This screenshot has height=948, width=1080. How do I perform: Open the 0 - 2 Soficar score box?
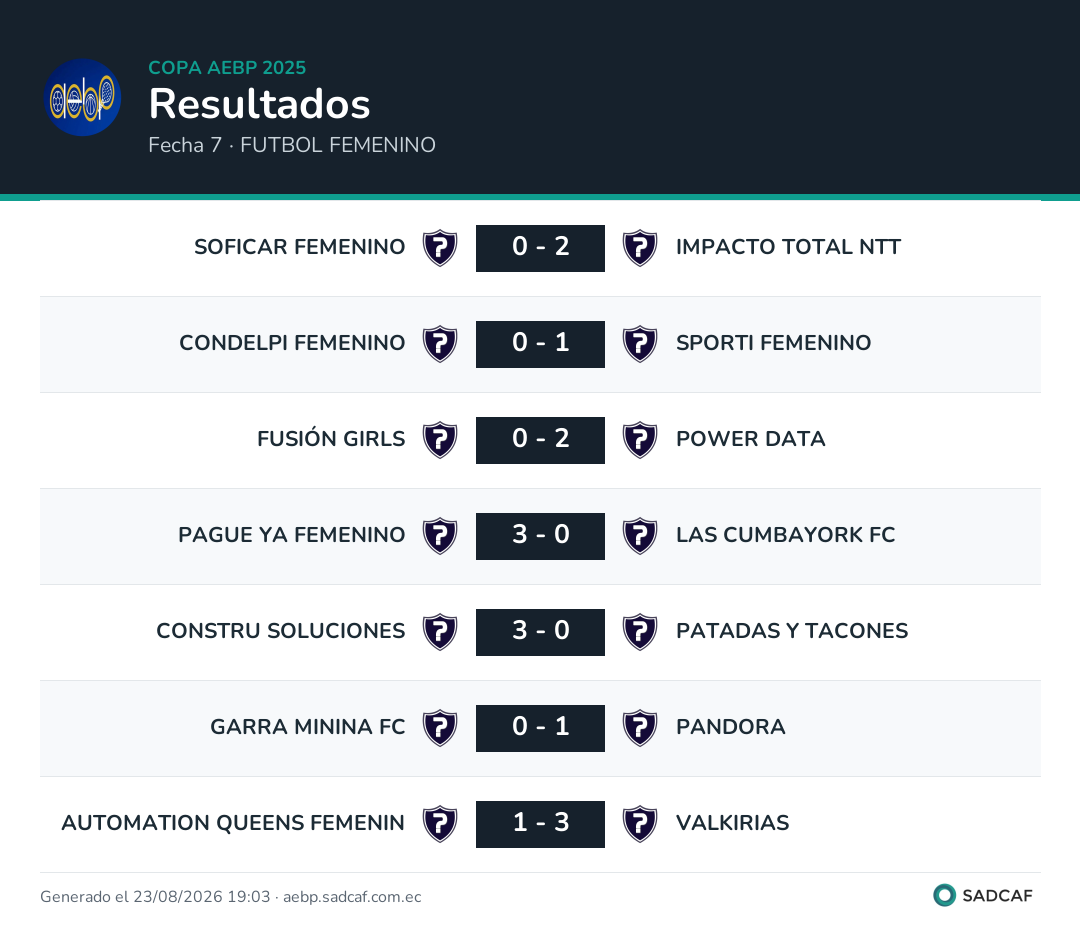pyautogui.click(x=541, y=248)
